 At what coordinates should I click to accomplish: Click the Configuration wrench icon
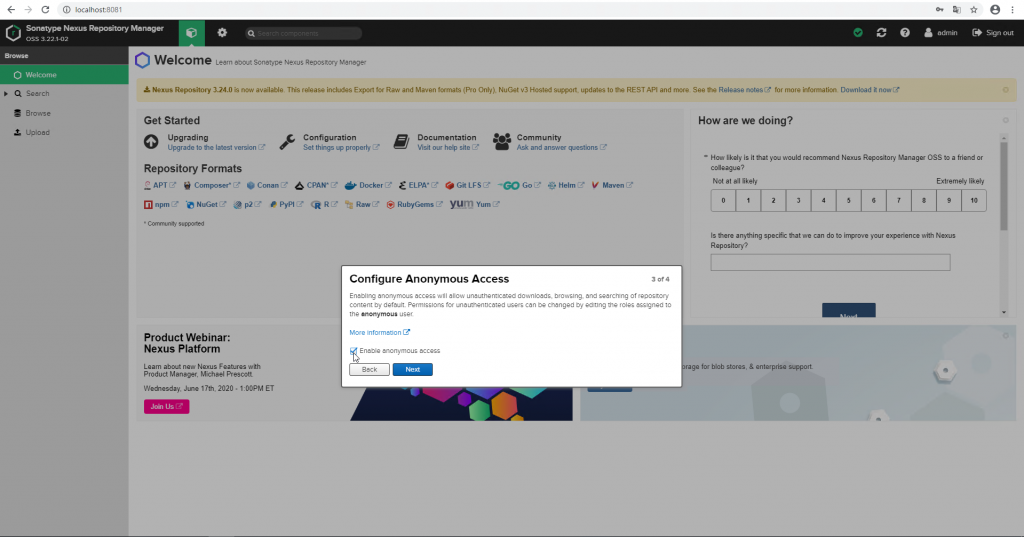coord(287,142)
